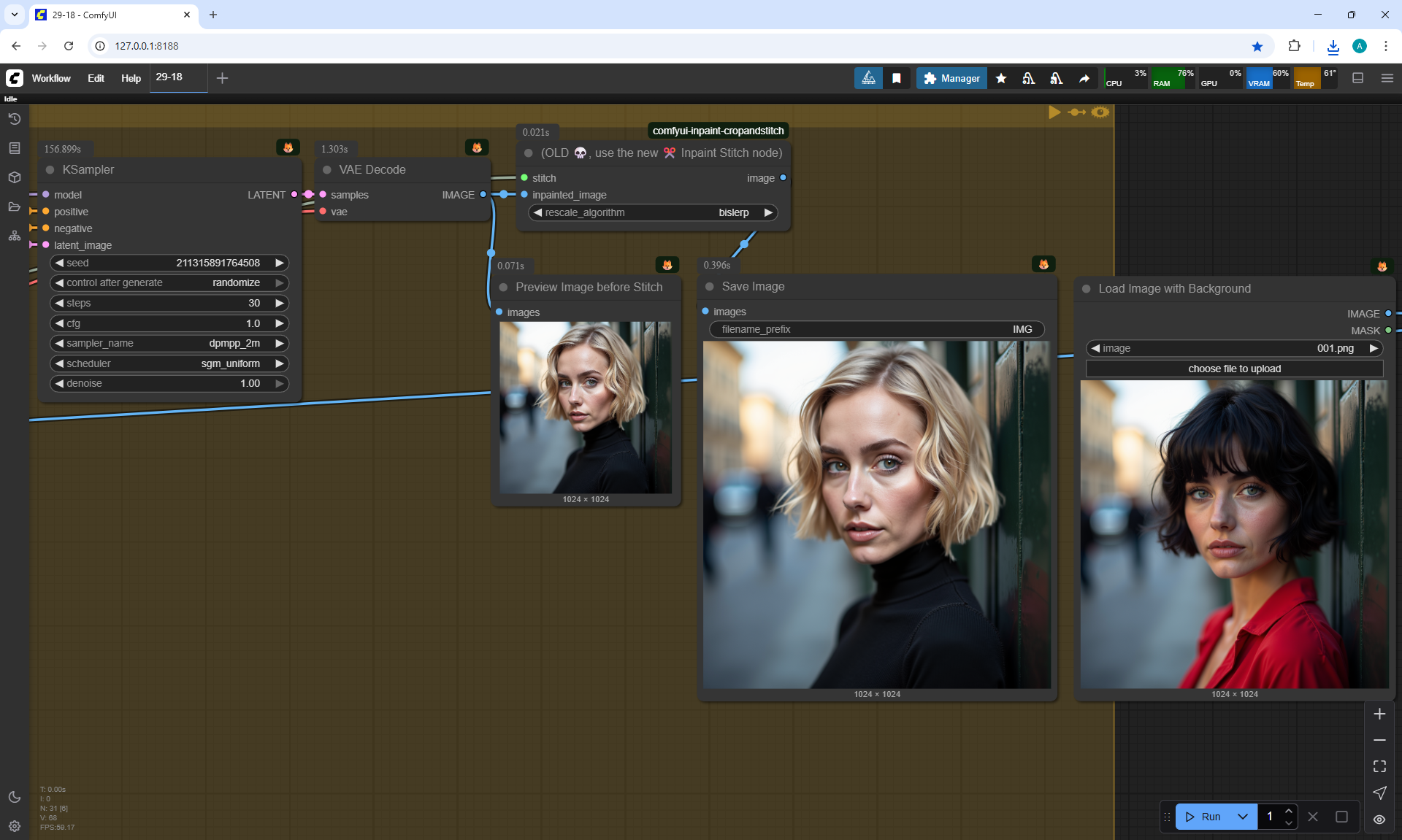Viewport: 1402px width, 840px height.
Task: Toggle Save Image node collapse dot
Action: click(709, 287)
